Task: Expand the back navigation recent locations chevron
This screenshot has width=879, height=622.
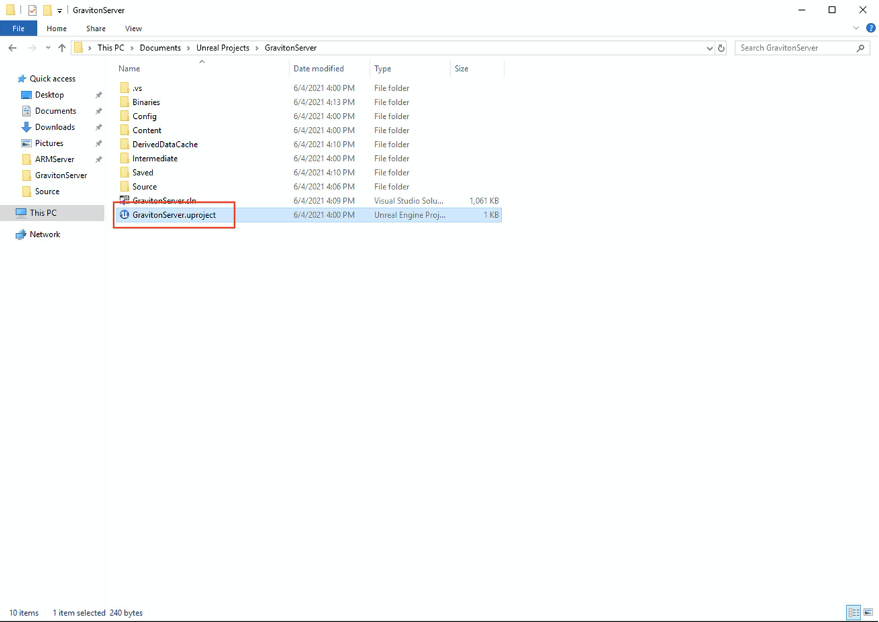Action: 48,47
